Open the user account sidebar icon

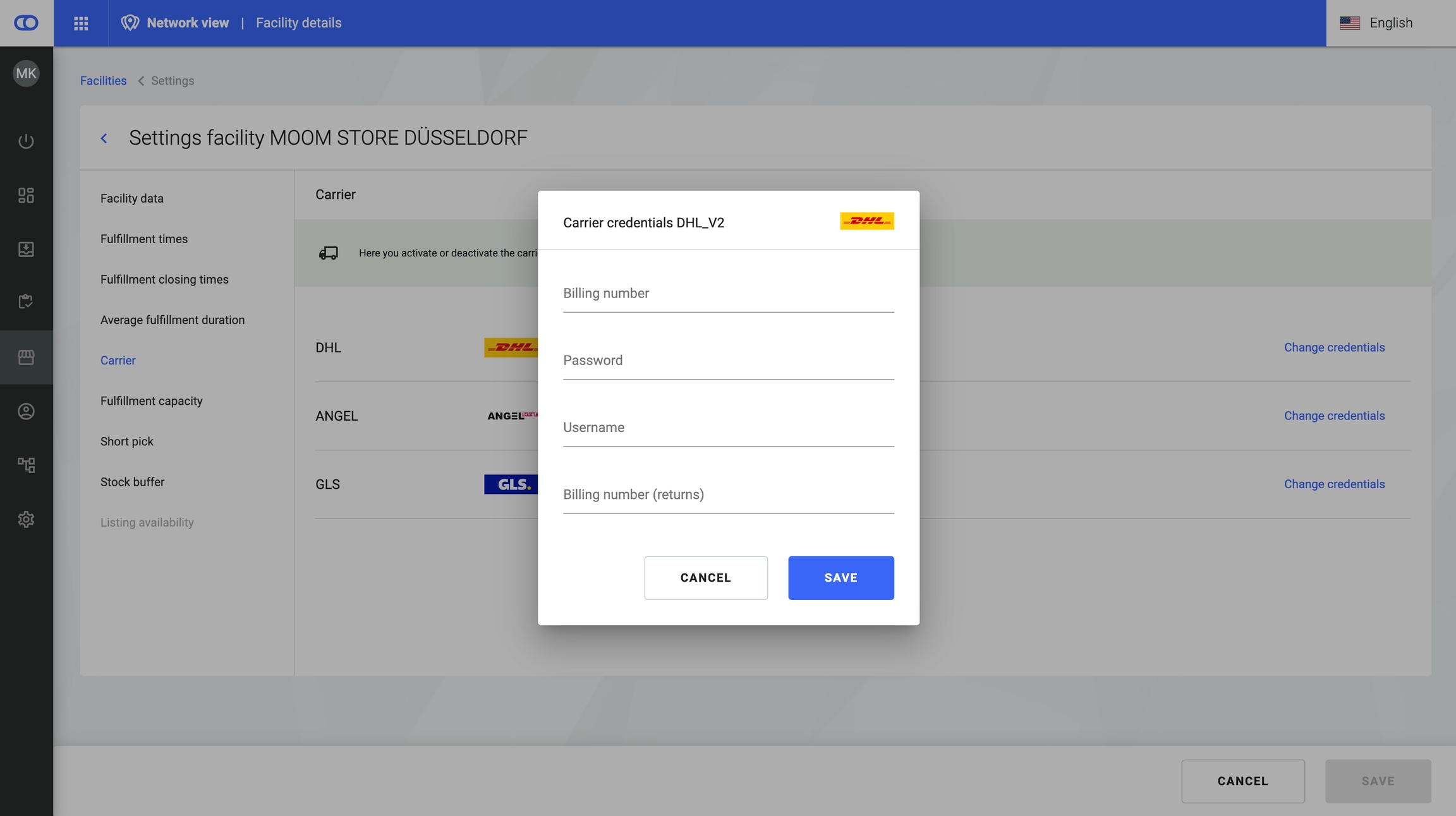pyautogui.click(x=26, y=411)
